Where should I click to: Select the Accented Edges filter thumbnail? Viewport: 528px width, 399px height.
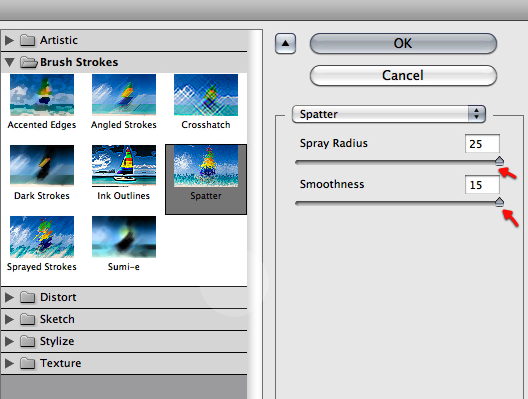point(42,95)
